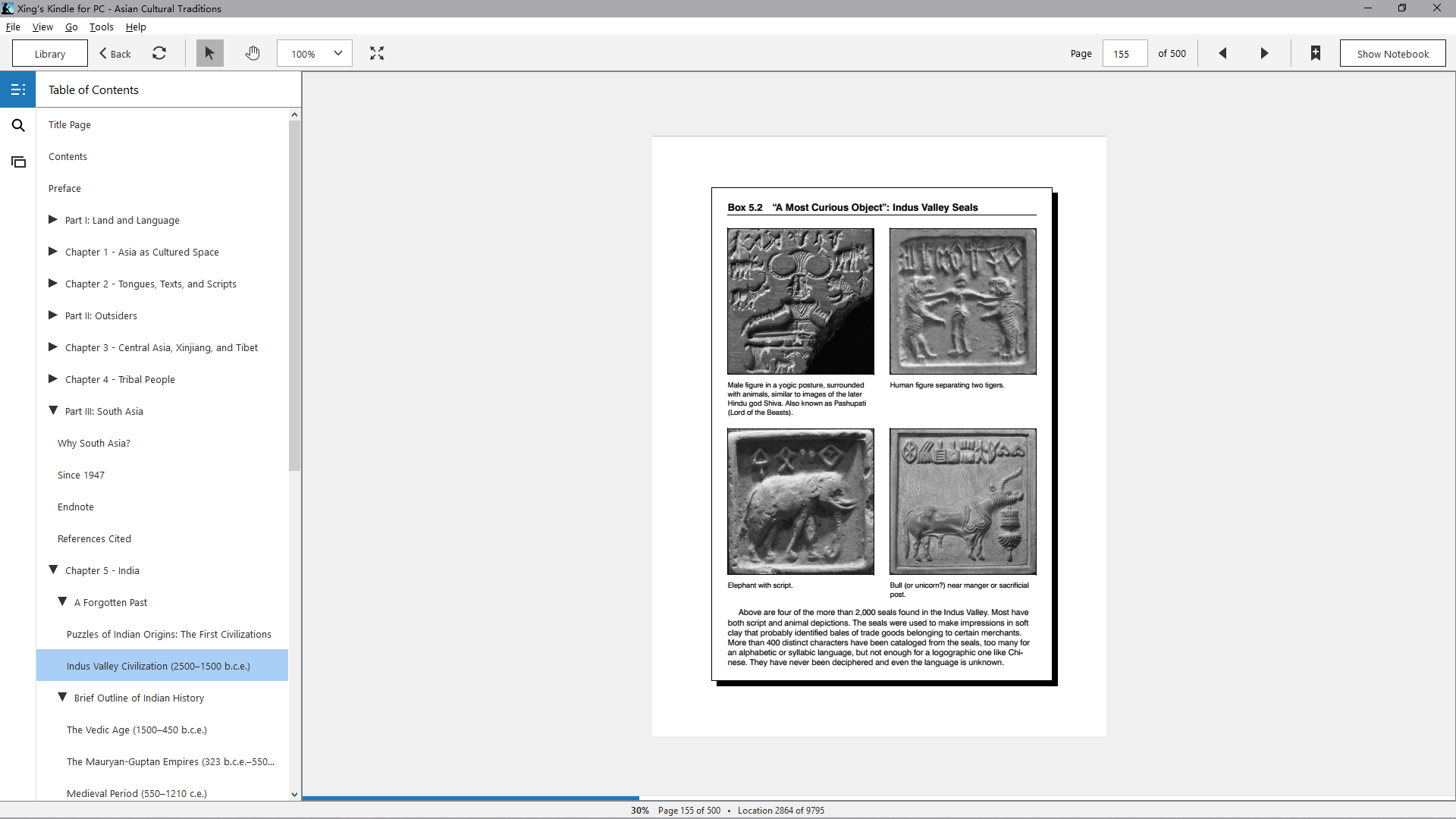
Task: Go to the next page arrow
Action: click(x=1264, y=53)
